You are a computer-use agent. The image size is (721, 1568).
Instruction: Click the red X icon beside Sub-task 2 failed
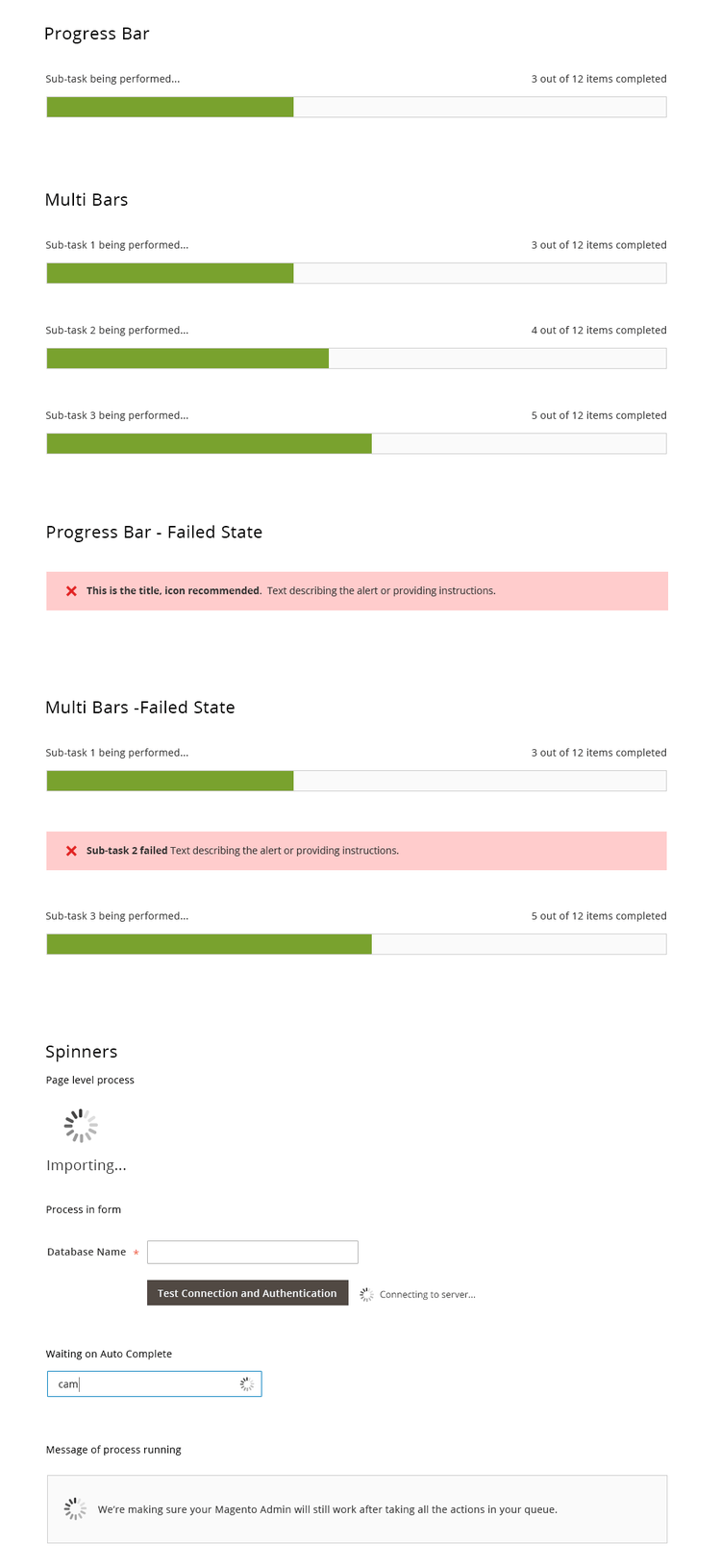[71, 851]
